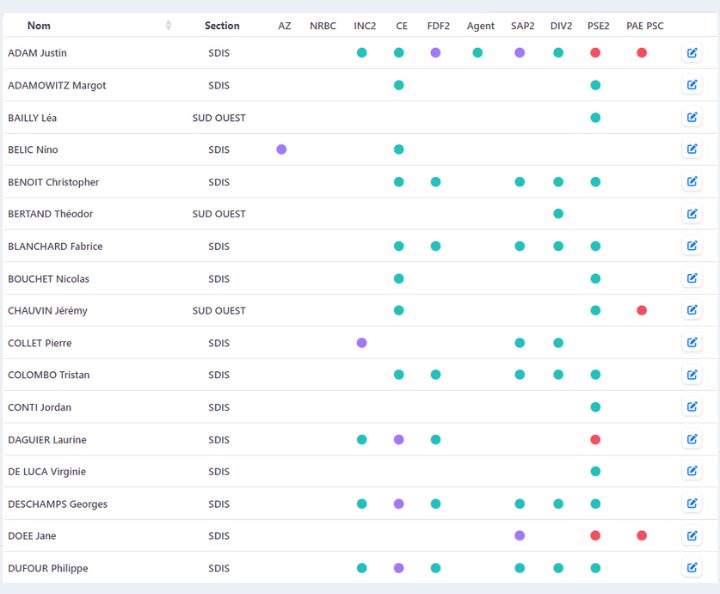The width and height of the screenshot is (720, 594).
Task: Select the SAP2 column header
Action: coord(523,26)
